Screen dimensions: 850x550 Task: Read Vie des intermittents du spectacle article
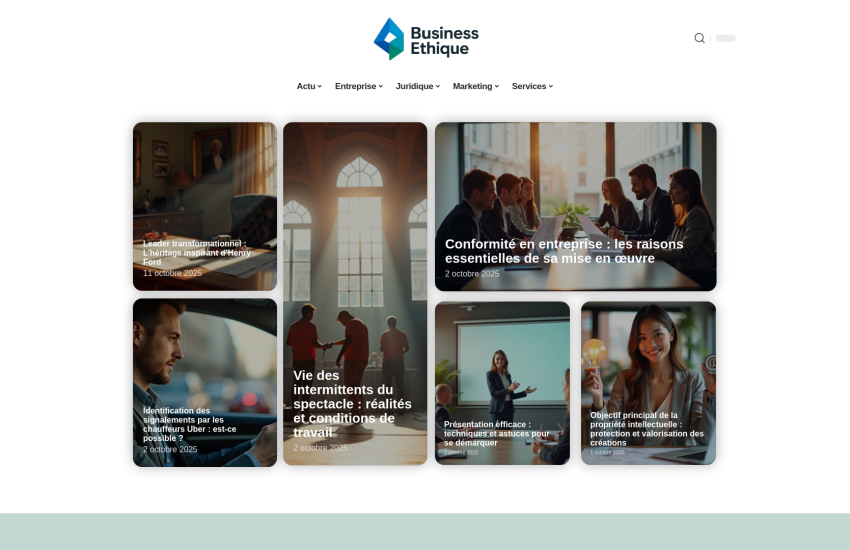point(352,404)
